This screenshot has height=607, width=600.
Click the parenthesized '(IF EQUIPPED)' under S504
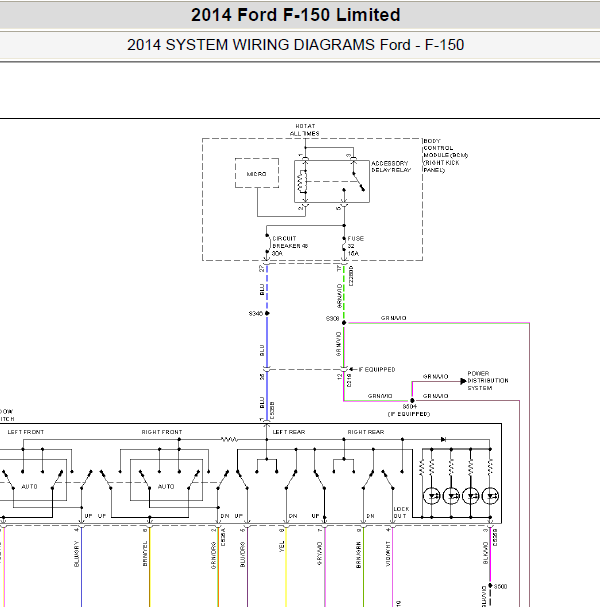pyautogui.click(x=409, y=414)
